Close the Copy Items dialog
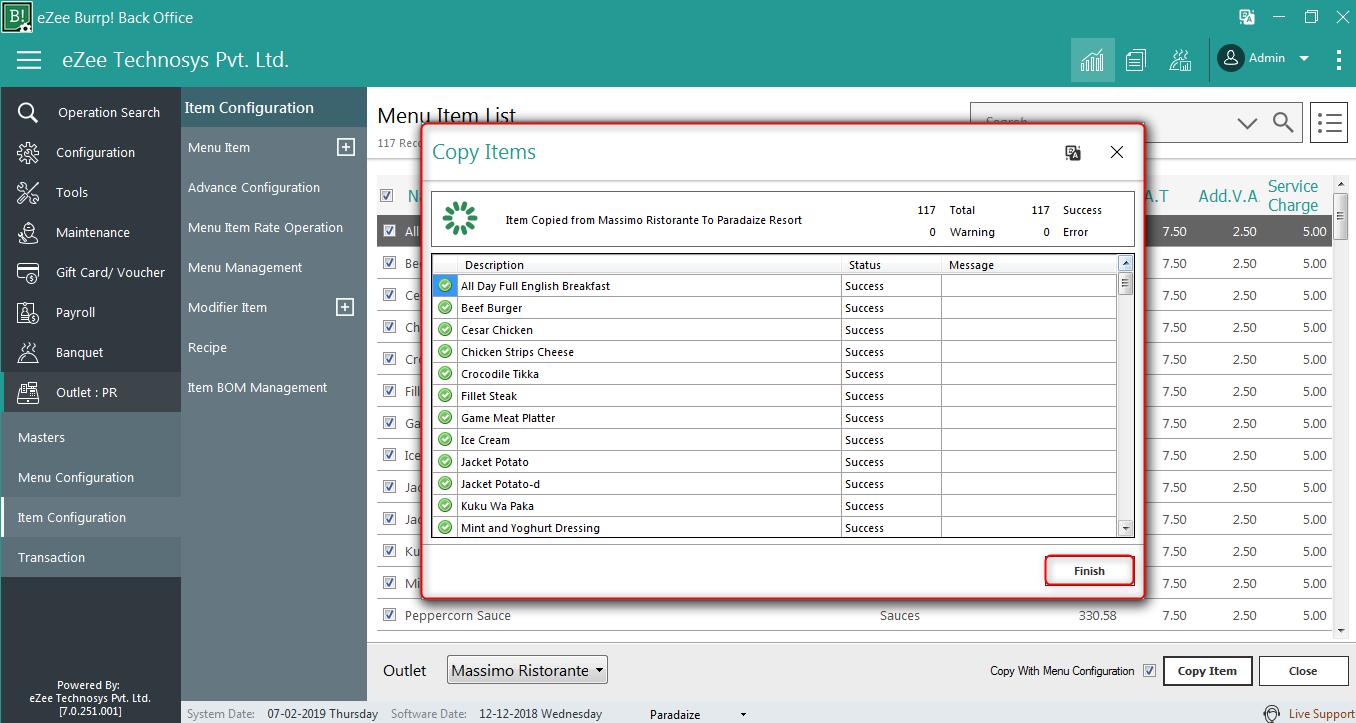This screenshot has height=723, width=1356. tap(1117, 152)
